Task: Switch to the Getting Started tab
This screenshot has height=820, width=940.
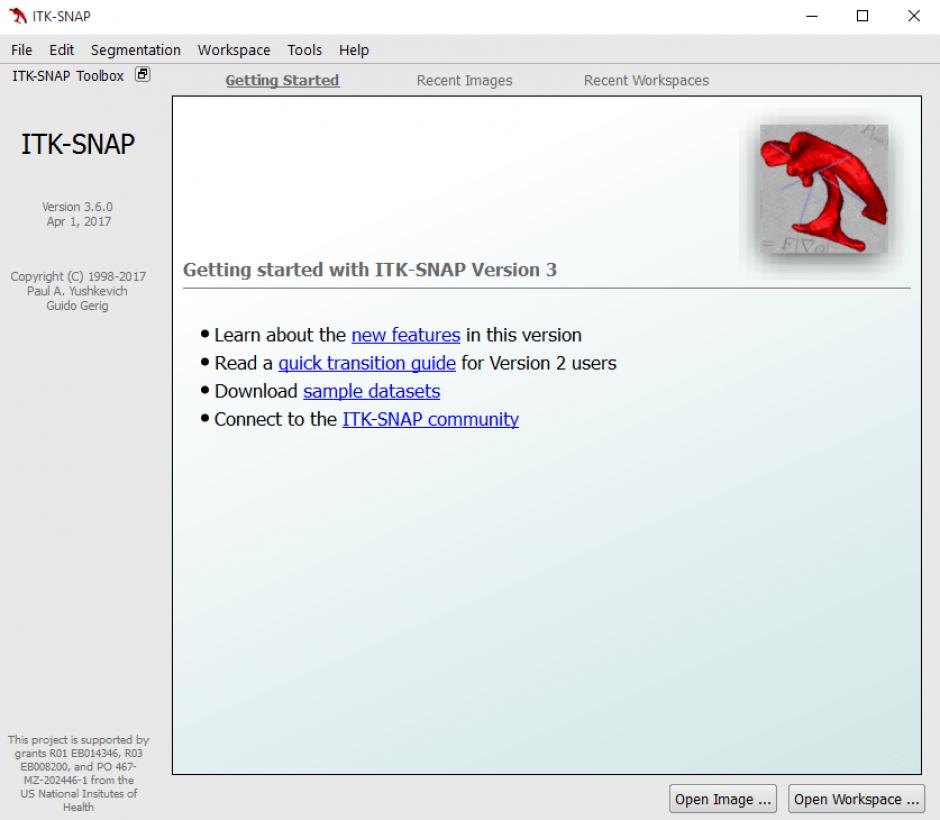Action: click(282, 80)
